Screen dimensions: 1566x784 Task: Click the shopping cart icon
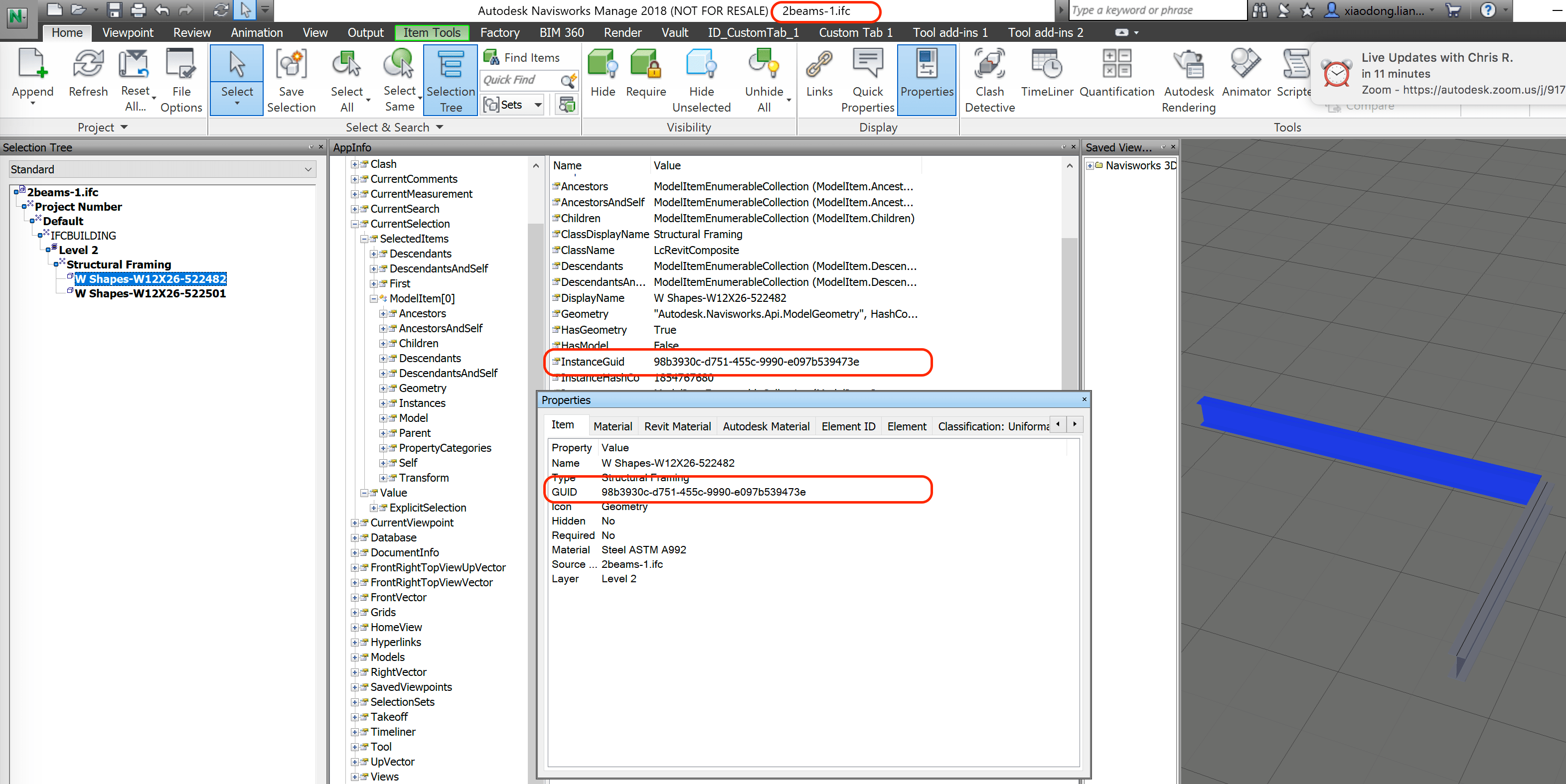(1453, 10)
